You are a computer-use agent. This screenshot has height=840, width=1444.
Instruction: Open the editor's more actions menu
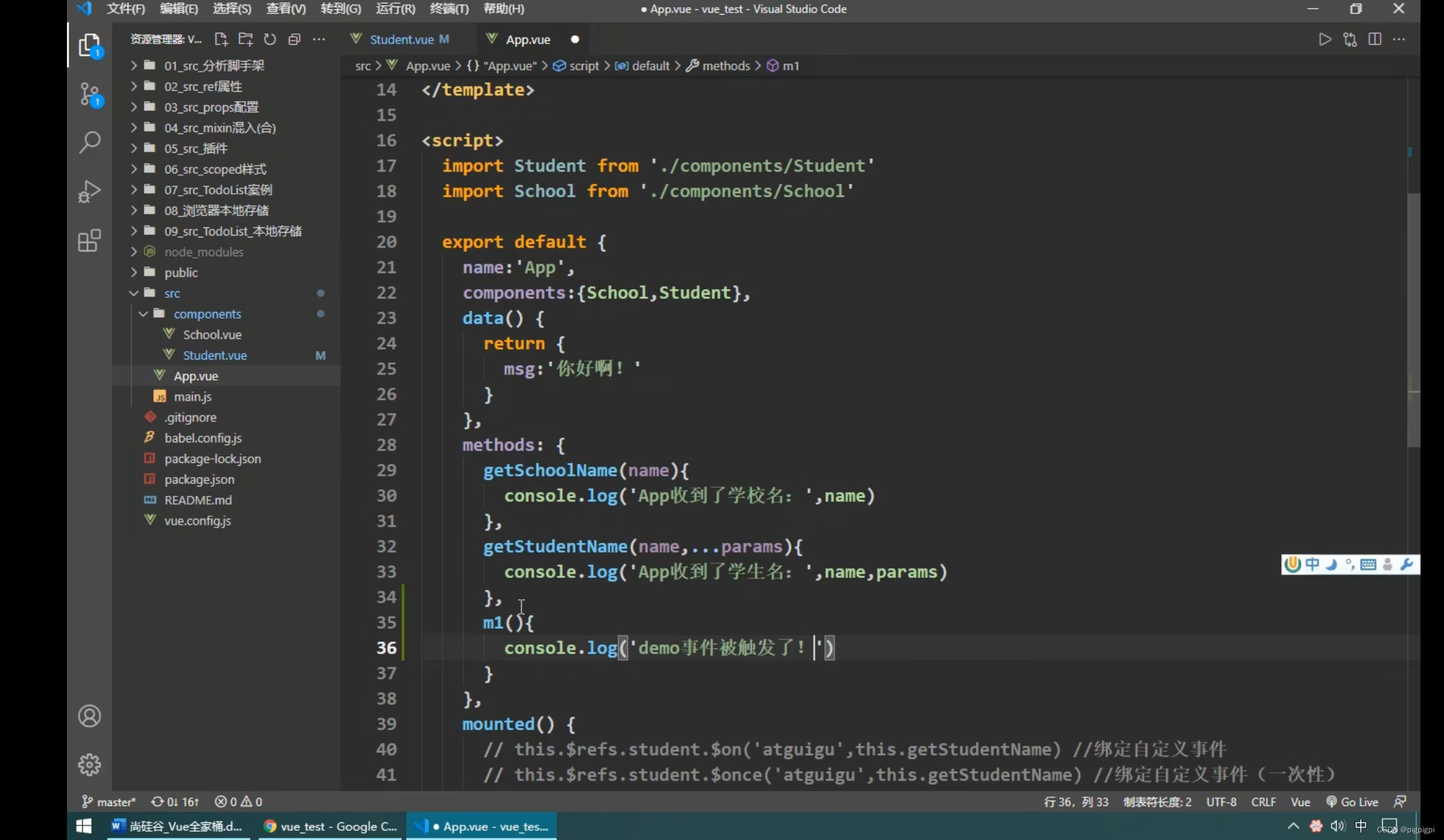point(1399,39)
